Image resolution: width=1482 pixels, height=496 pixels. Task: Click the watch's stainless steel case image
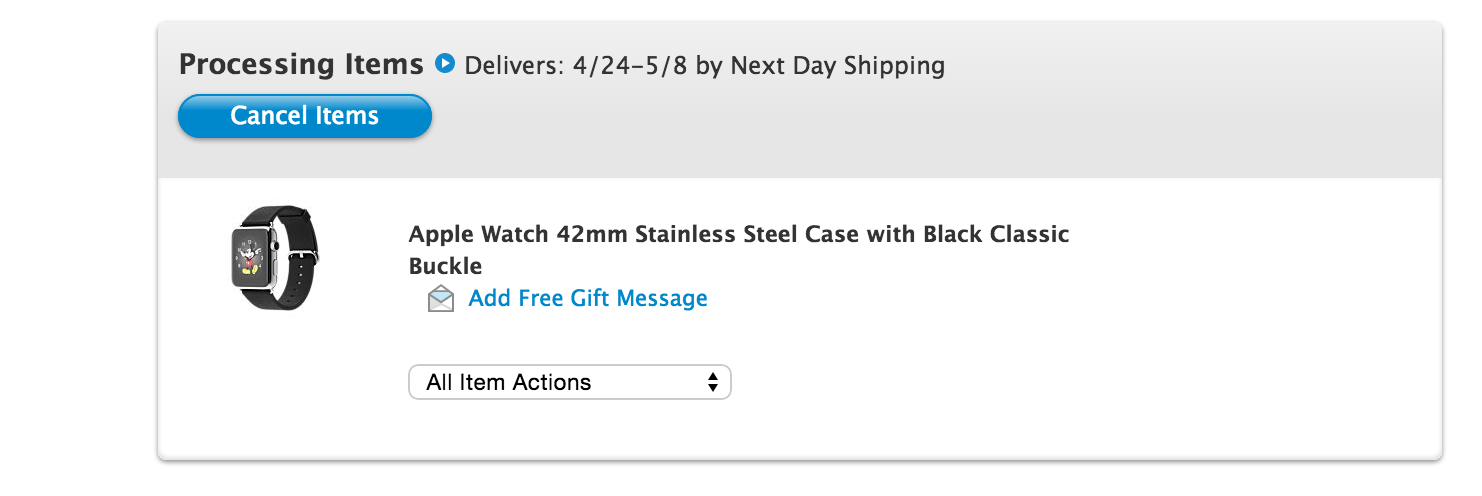click(254, 257)
